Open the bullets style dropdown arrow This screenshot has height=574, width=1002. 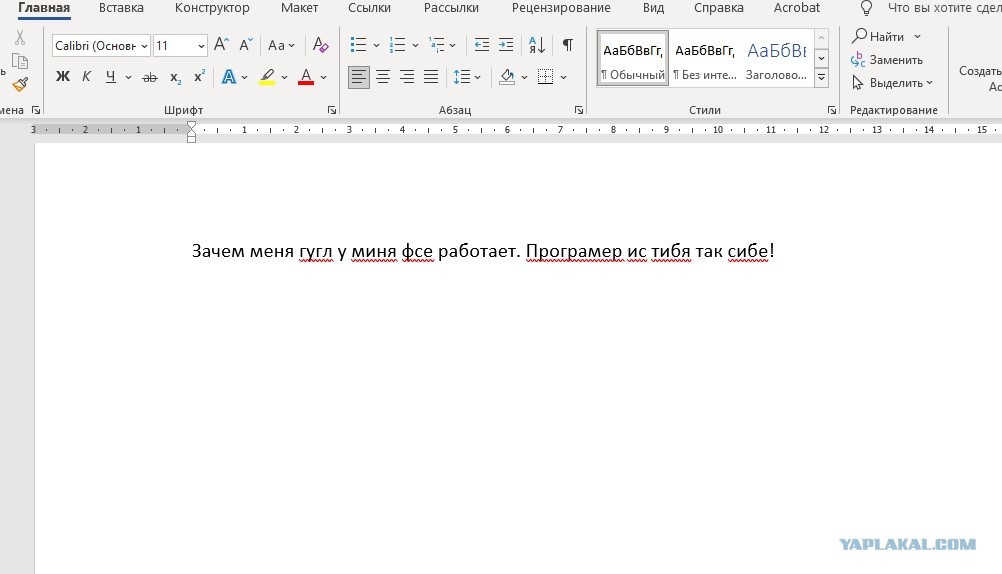(x=376, y=45)
